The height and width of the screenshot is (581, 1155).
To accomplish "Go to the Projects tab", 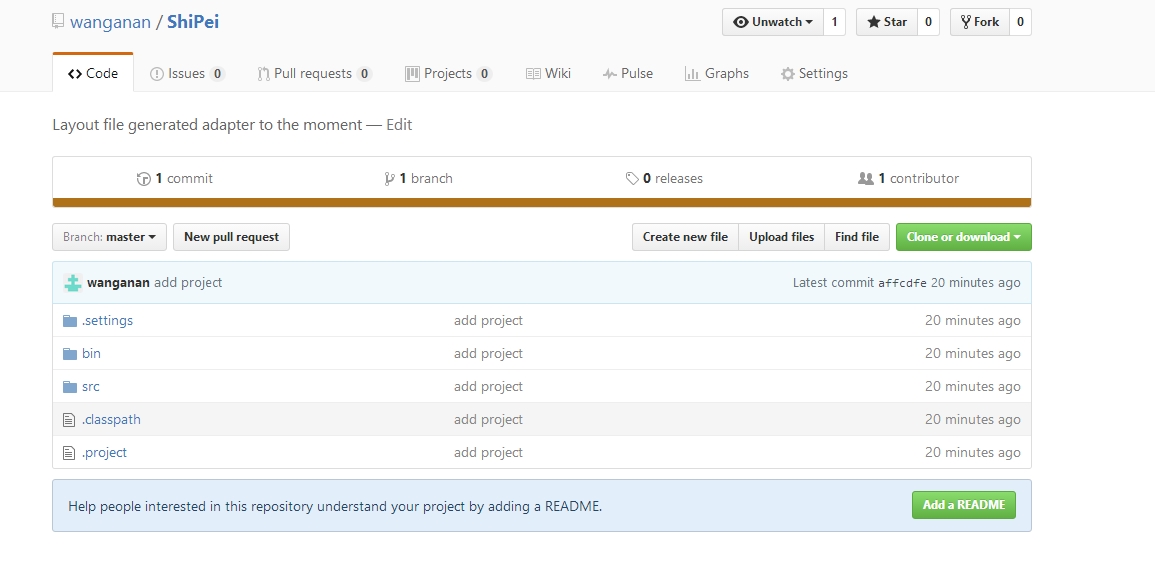I will coord(448,74).
